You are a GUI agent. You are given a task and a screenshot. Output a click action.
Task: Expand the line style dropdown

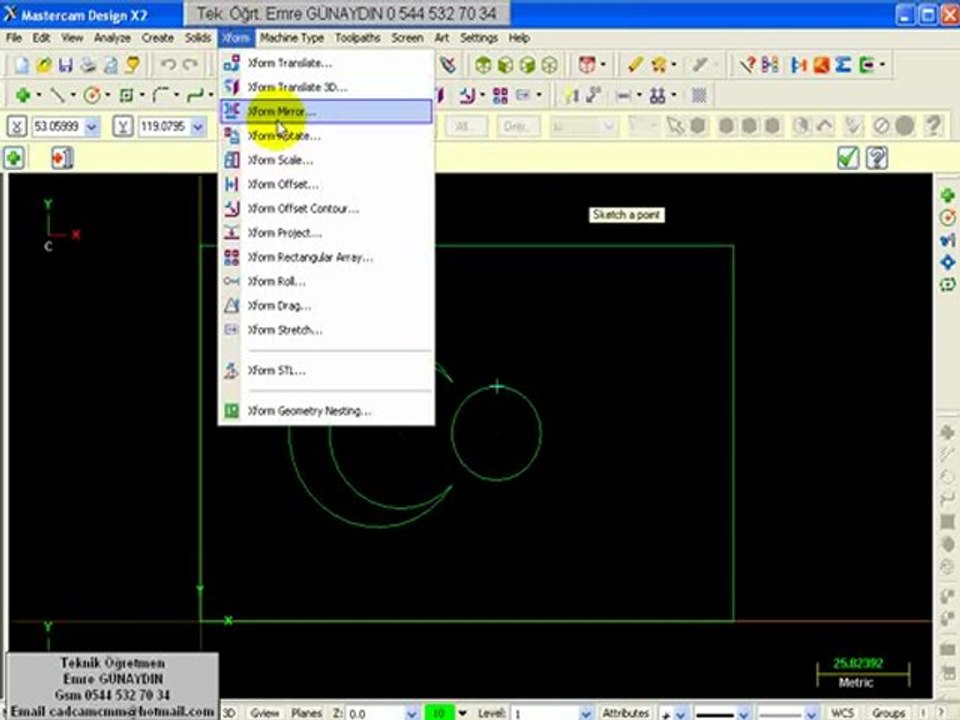click(744, 714)
